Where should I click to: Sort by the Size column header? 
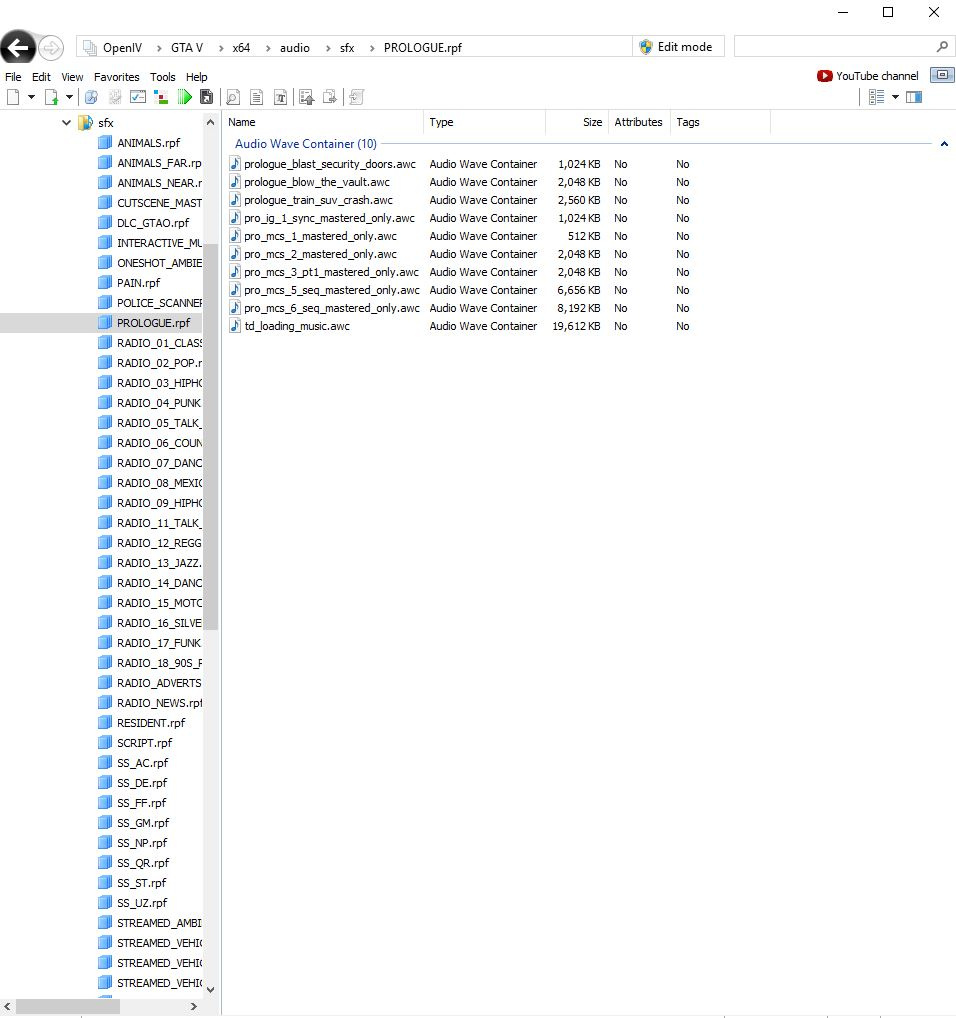577,122
